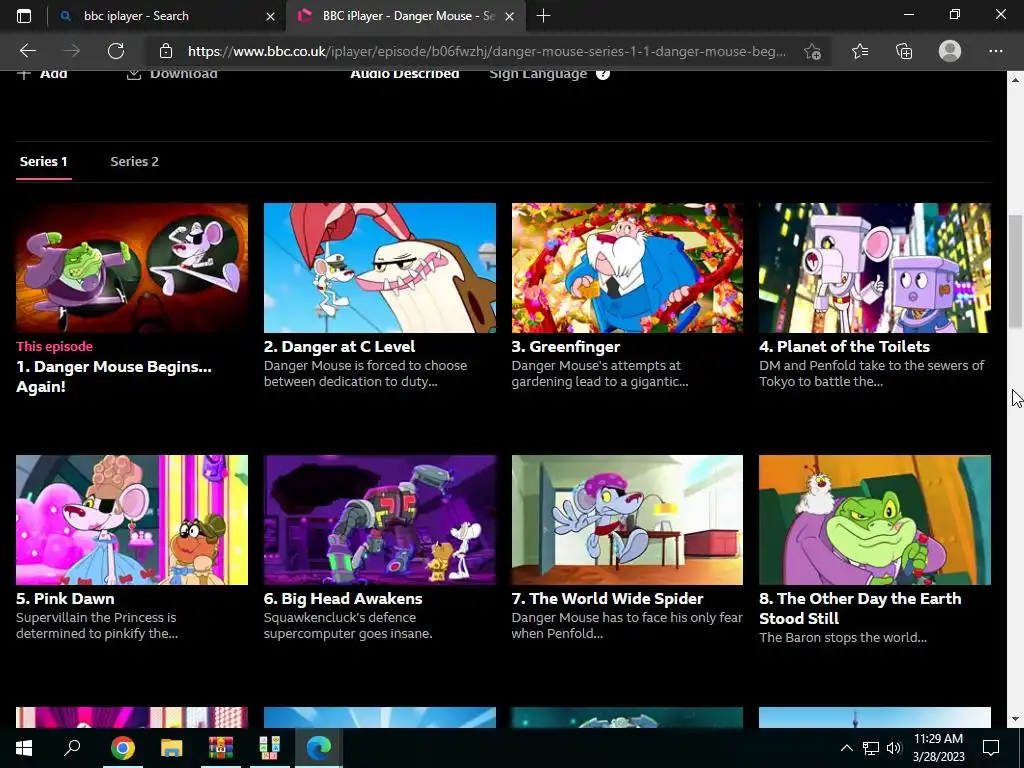Open a new browser tab

pos(543,16)
